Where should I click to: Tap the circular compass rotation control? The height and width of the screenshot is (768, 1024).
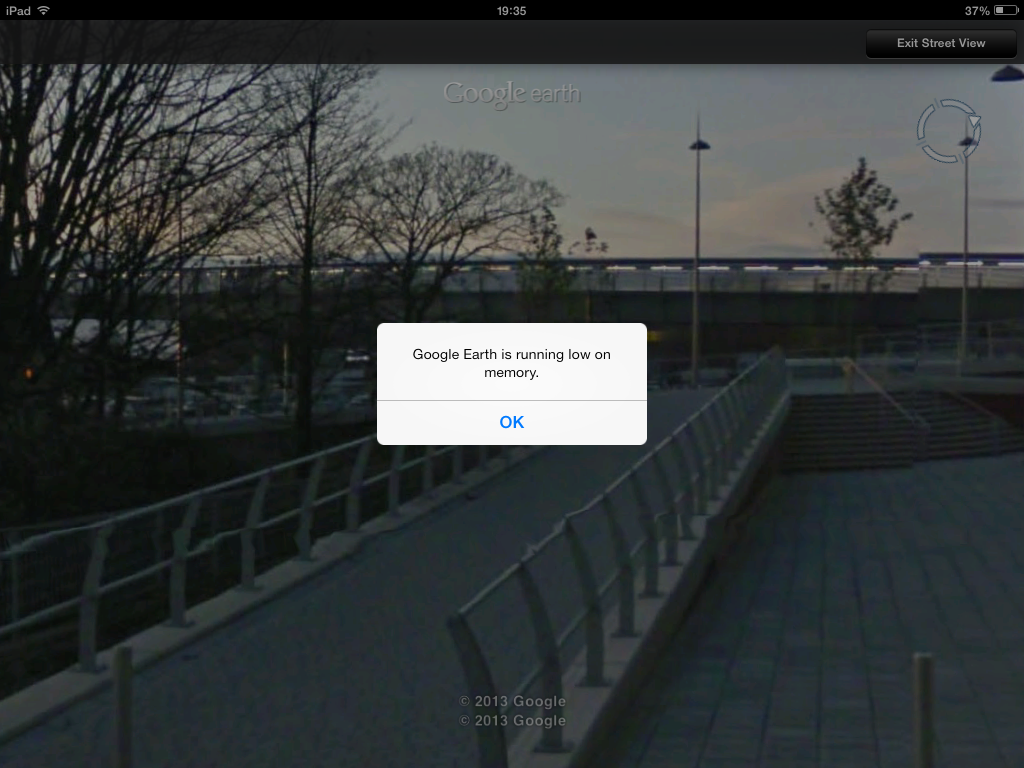[948, 131]
